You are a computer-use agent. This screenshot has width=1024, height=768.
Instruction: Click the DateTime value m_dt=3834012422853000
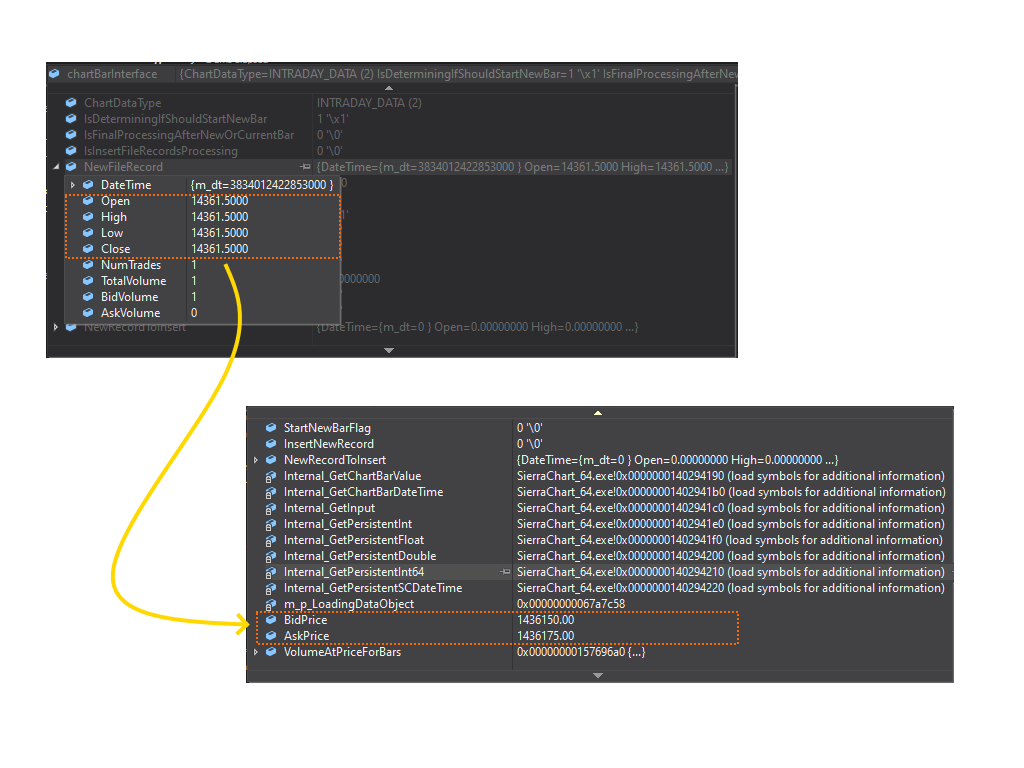coord(262,185)
